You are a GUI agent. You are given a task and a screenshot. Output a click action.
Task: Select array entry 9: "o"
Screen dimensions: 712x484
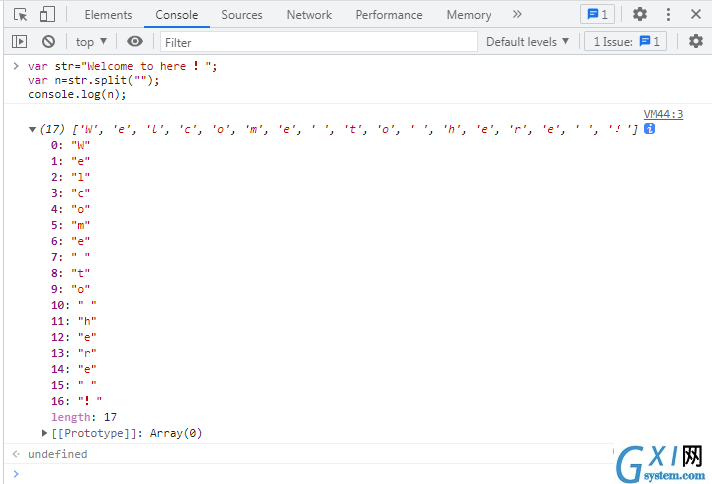click(70, 289)
